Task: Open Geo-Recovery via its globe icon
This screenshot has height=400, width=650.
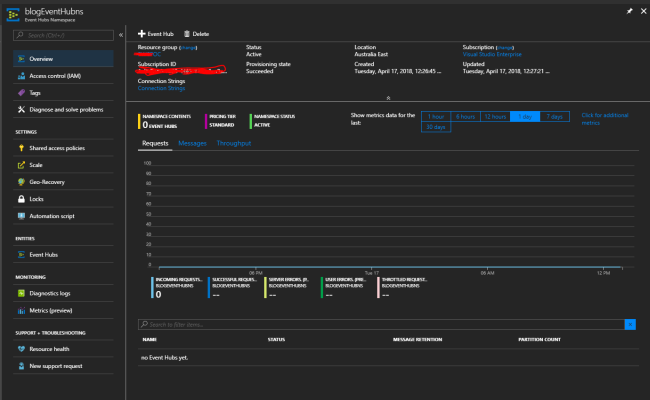Action: click(21, 182)
